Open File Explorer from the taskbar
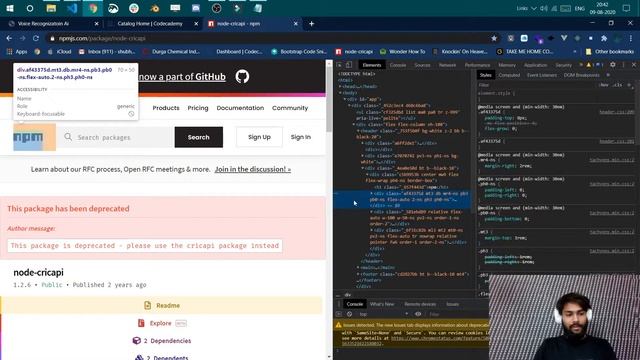Screen dimensions: 640x360 (51, 8)
